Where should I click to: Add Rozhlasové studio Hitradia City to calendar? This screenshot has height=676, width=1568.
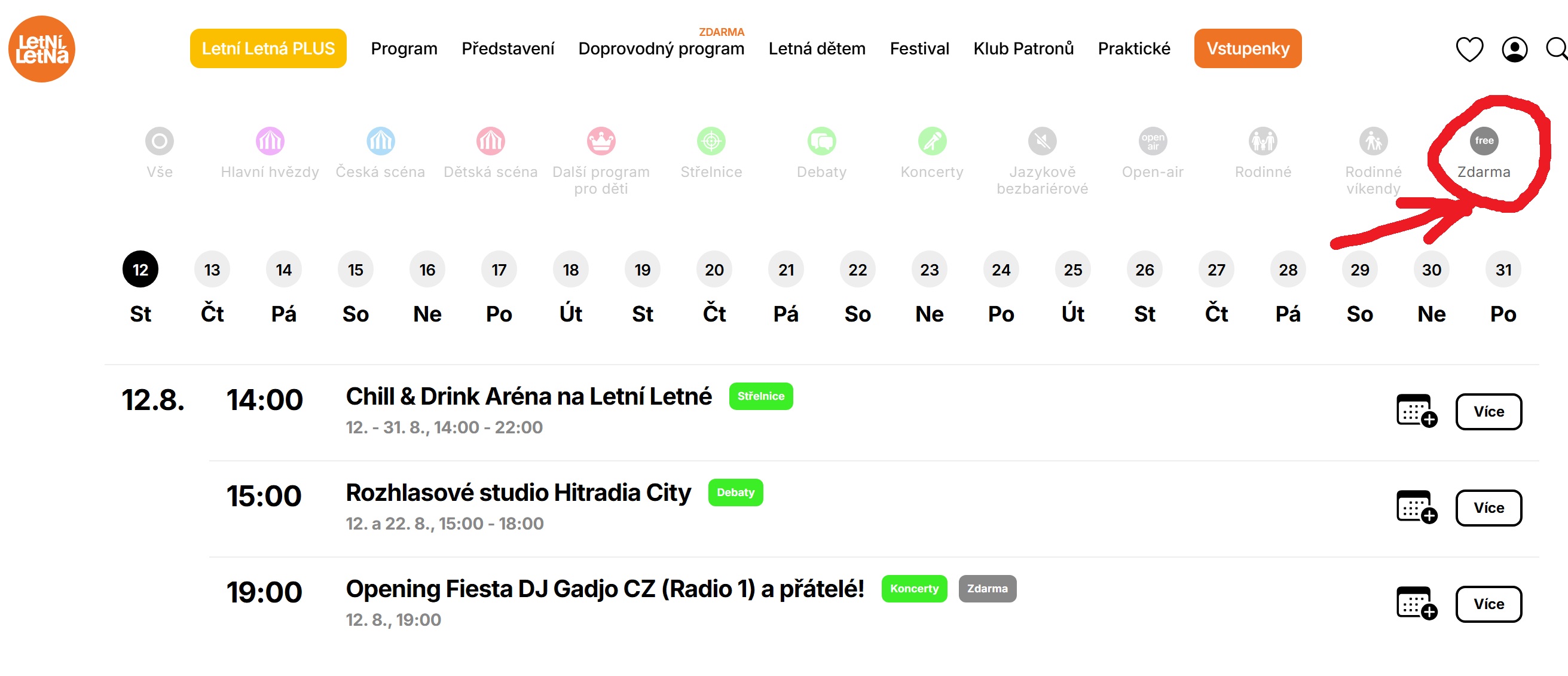pos(1416,507)
